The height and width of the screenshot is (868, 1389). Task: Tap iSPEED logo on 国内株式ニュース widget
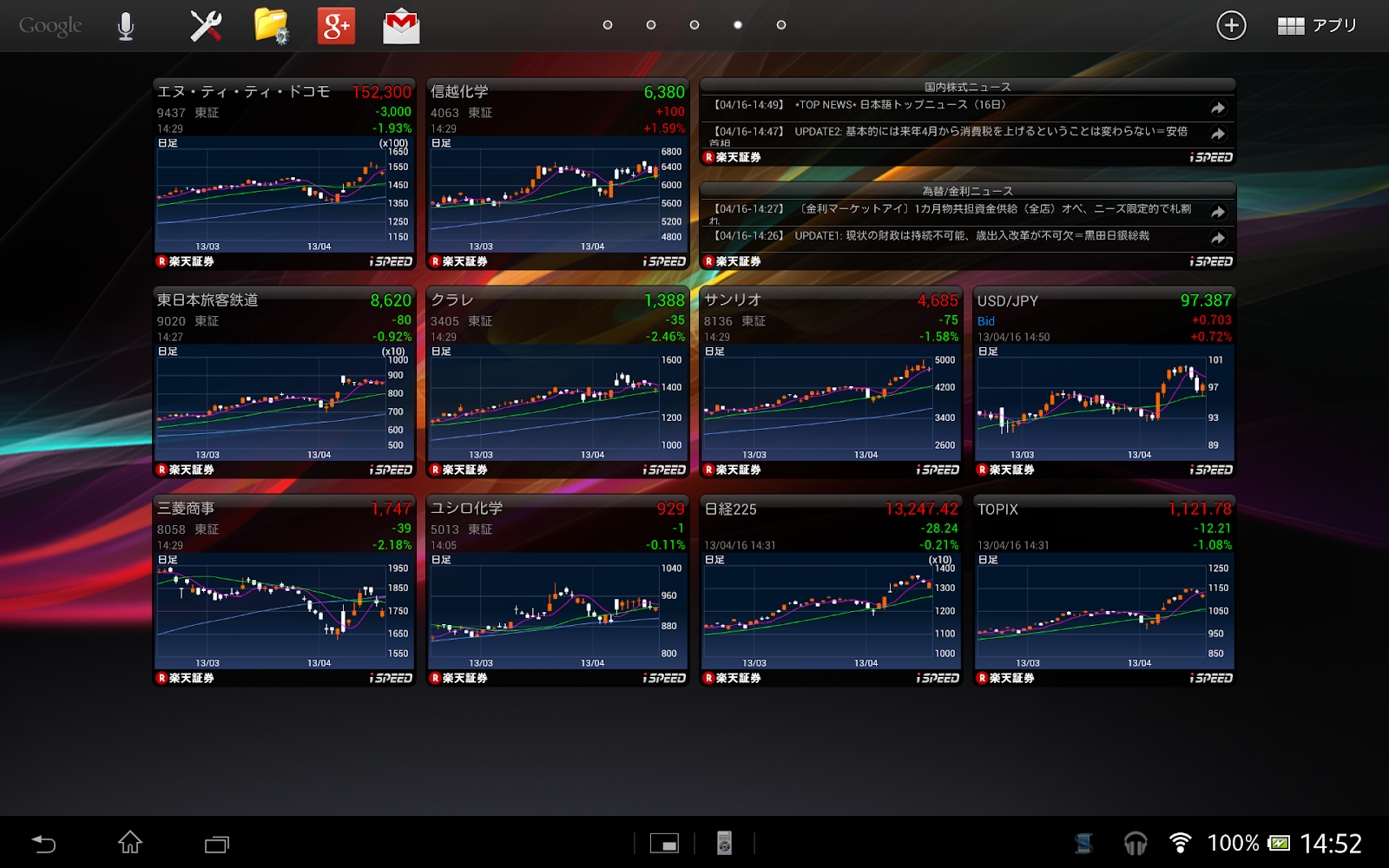pyautogui.click(x=1212, y=157)
